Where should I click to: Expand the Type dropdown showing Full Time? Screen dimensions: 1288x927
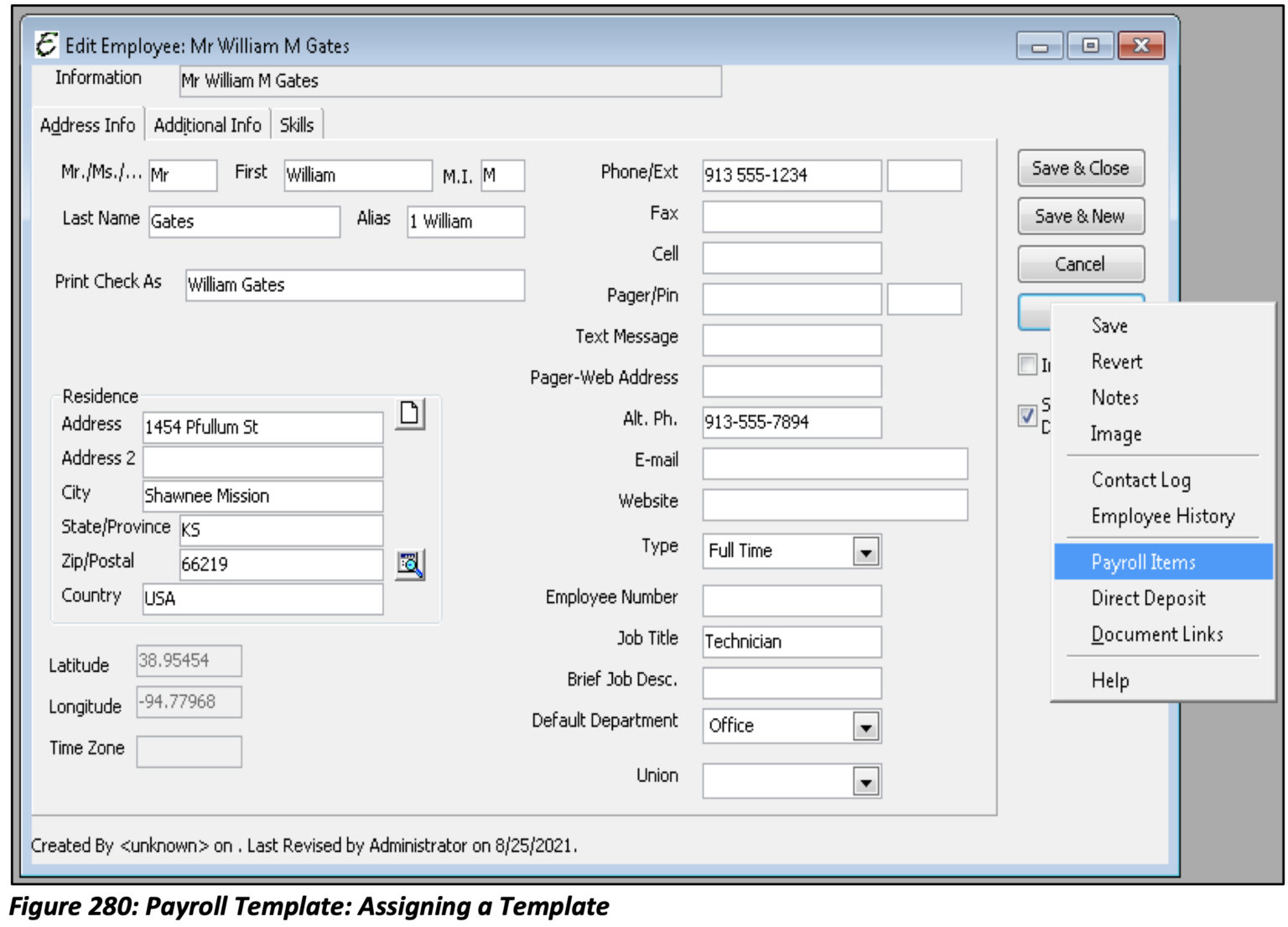tap(865, 551)
